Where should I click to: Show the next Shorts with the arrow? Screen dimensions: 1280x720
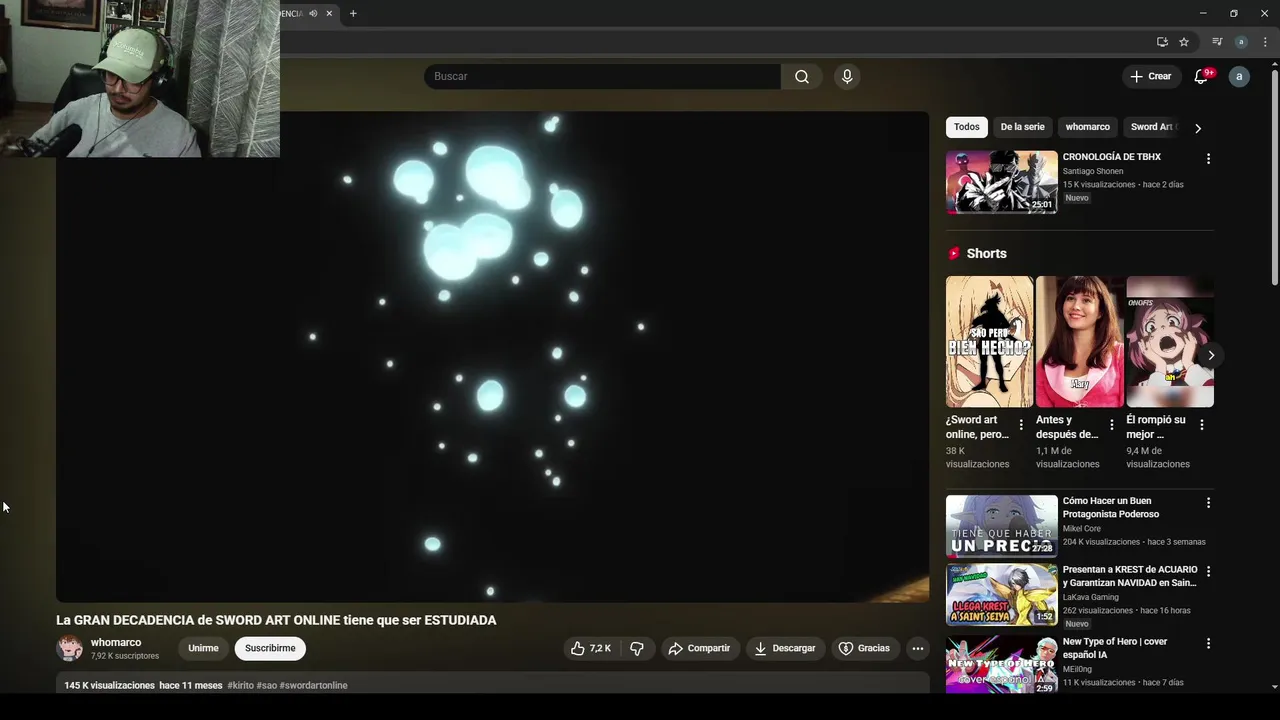tap(1210, 355)
